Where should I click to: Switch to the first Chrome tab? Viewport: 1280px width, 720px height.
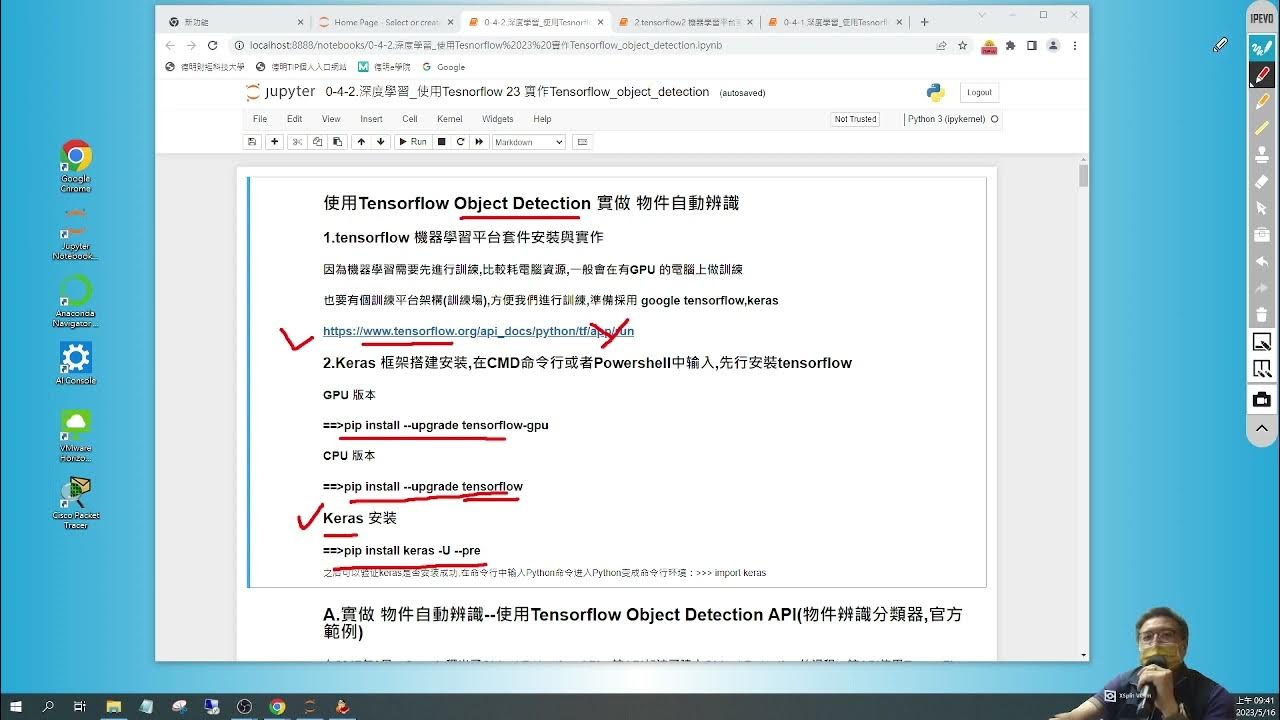coord(236,22)
